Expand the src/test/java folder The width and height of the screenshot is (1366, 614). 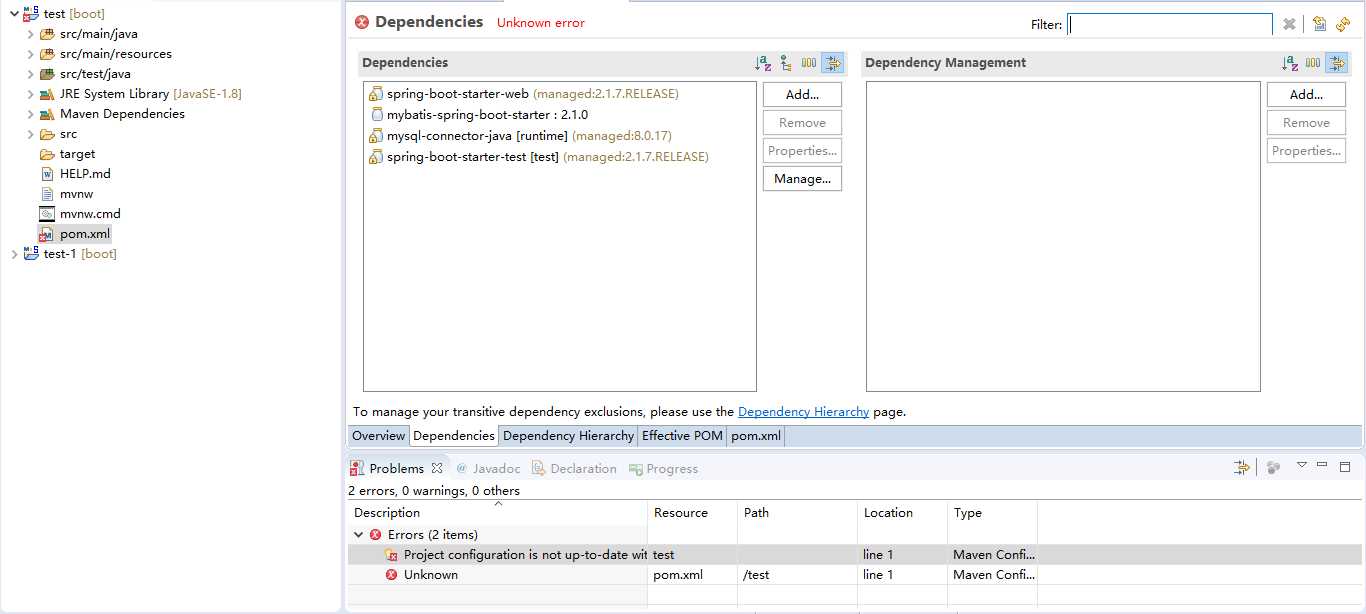coord(30,74)
